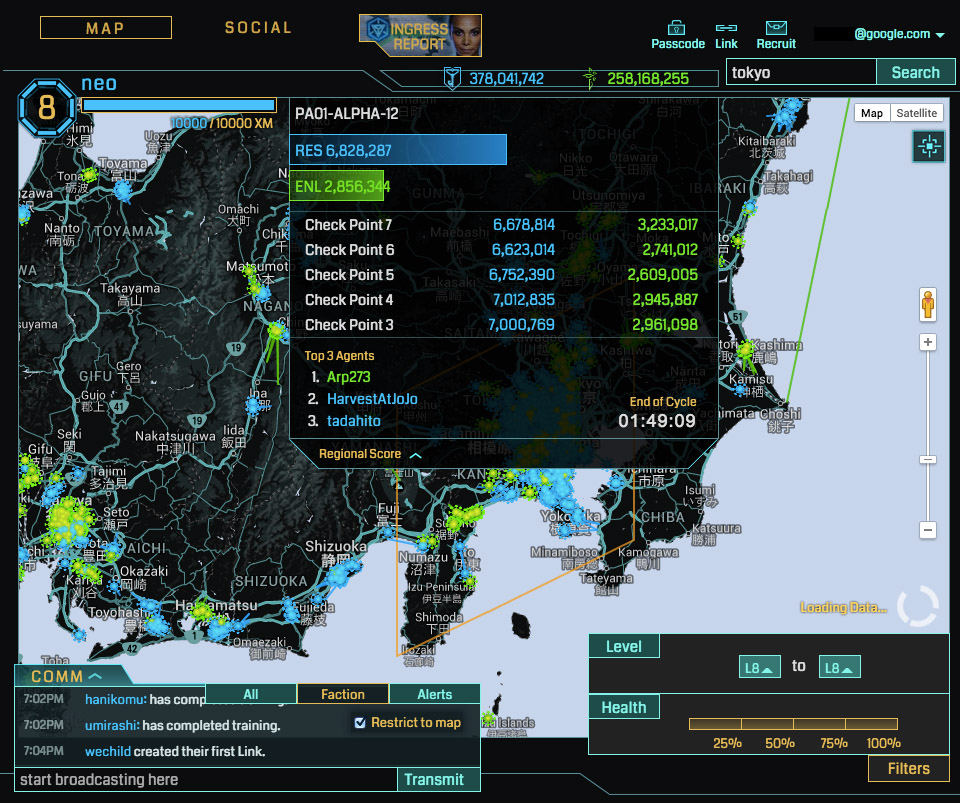The image size is (960, 803).
Task: Click the Check Point 6 row
Action: [x=501, y=250]
